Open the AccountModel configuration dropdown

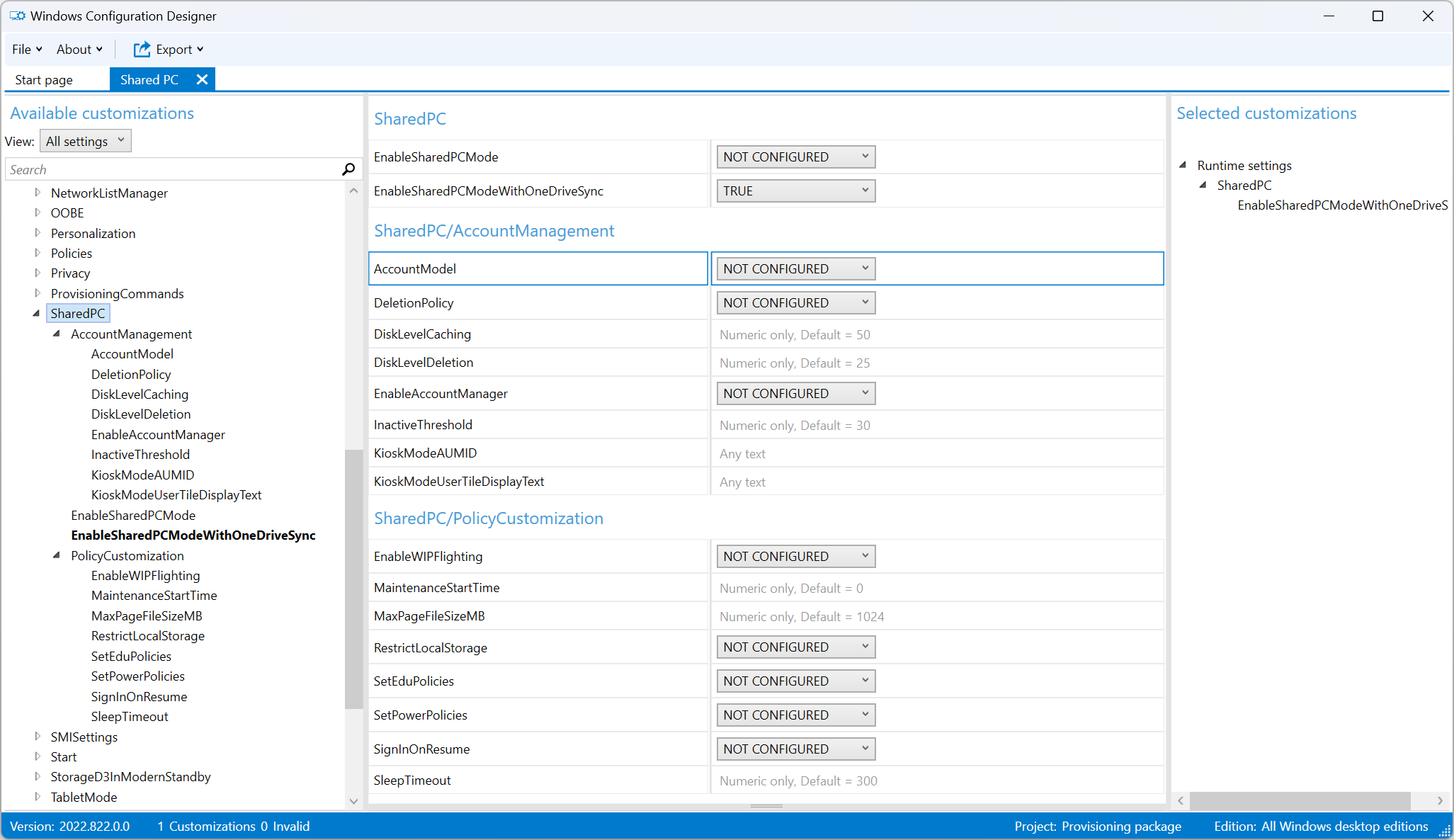coord(795,268)
